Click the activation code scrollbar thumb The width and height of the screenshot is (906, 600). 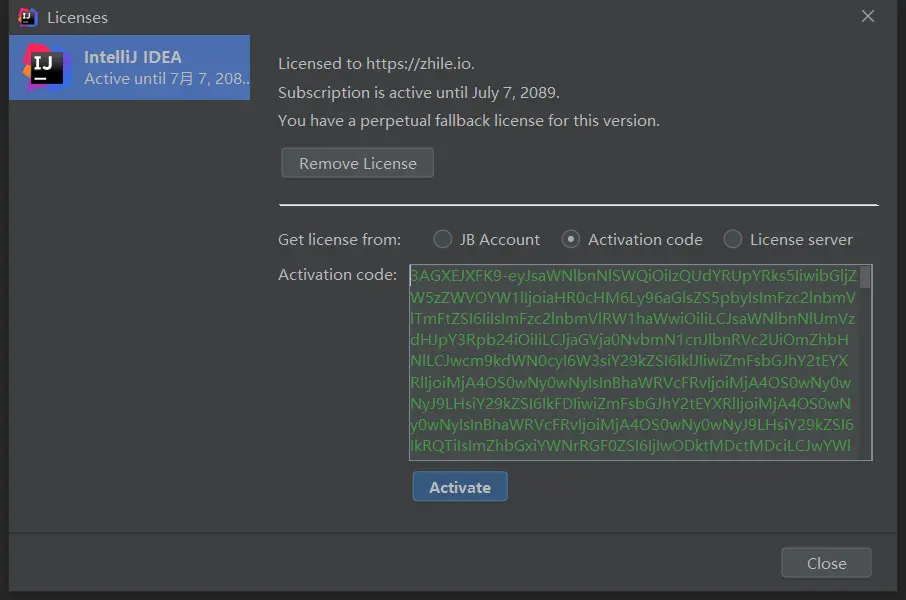pos(865,278)
